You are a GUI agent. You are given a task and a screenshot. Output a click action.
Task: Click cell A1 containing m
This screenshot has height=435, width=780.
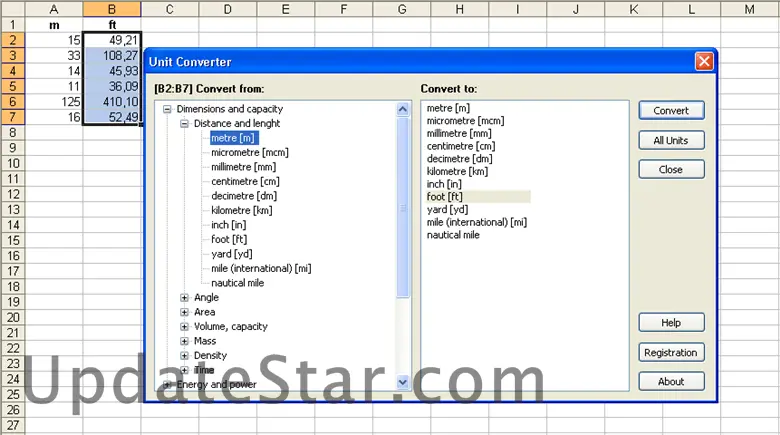tap(54, 24)
